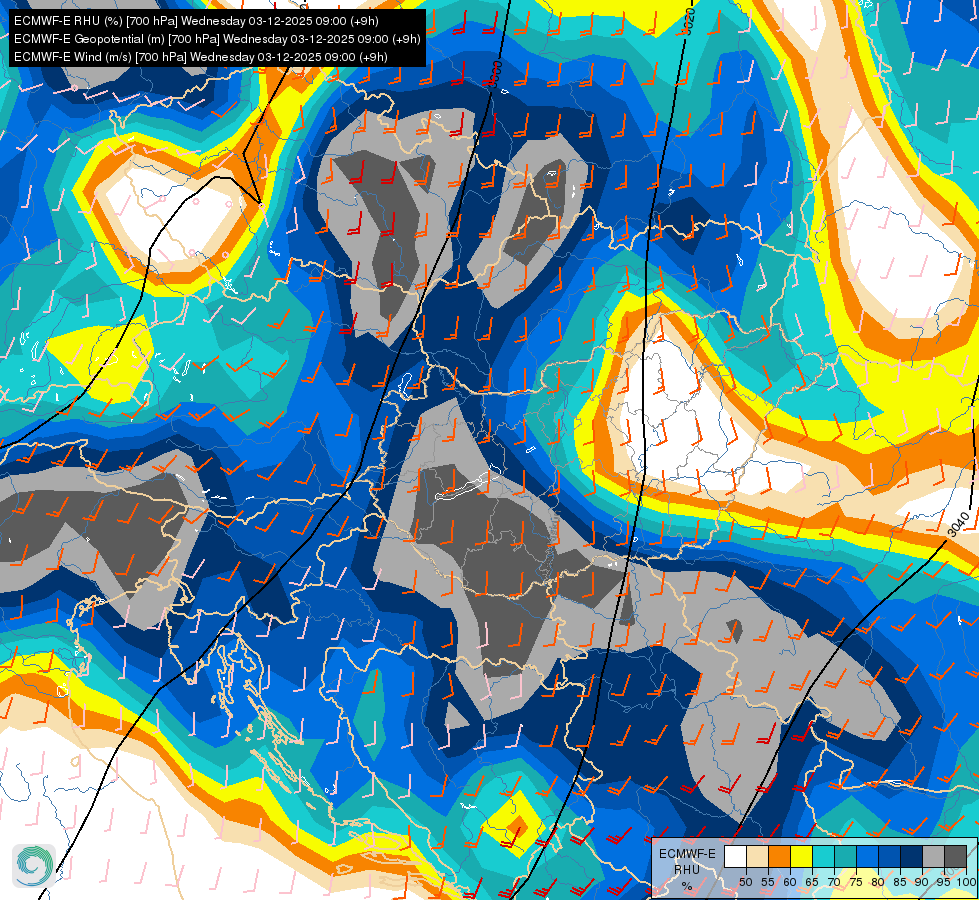
Task: Click the swirl logo icon in the corner
Action: tap(34, 865)
